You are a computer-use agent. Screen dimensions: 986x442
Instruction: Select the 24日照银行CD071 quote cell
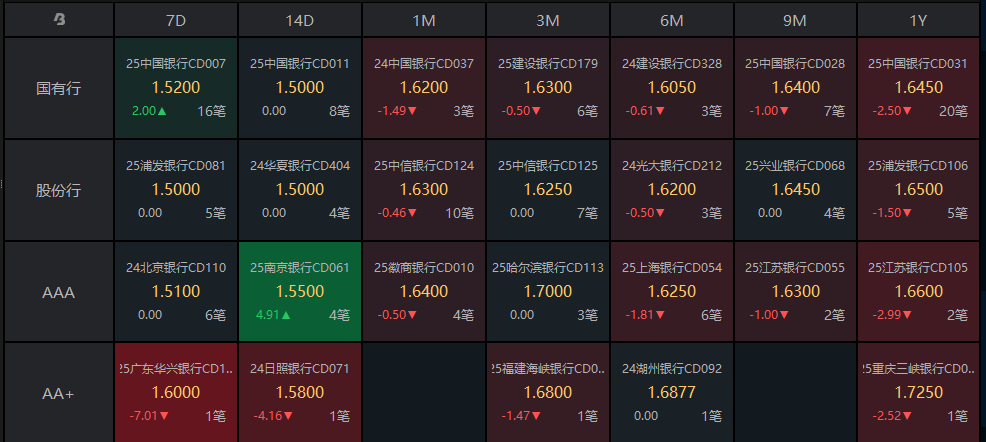click(x=299, y=392)
